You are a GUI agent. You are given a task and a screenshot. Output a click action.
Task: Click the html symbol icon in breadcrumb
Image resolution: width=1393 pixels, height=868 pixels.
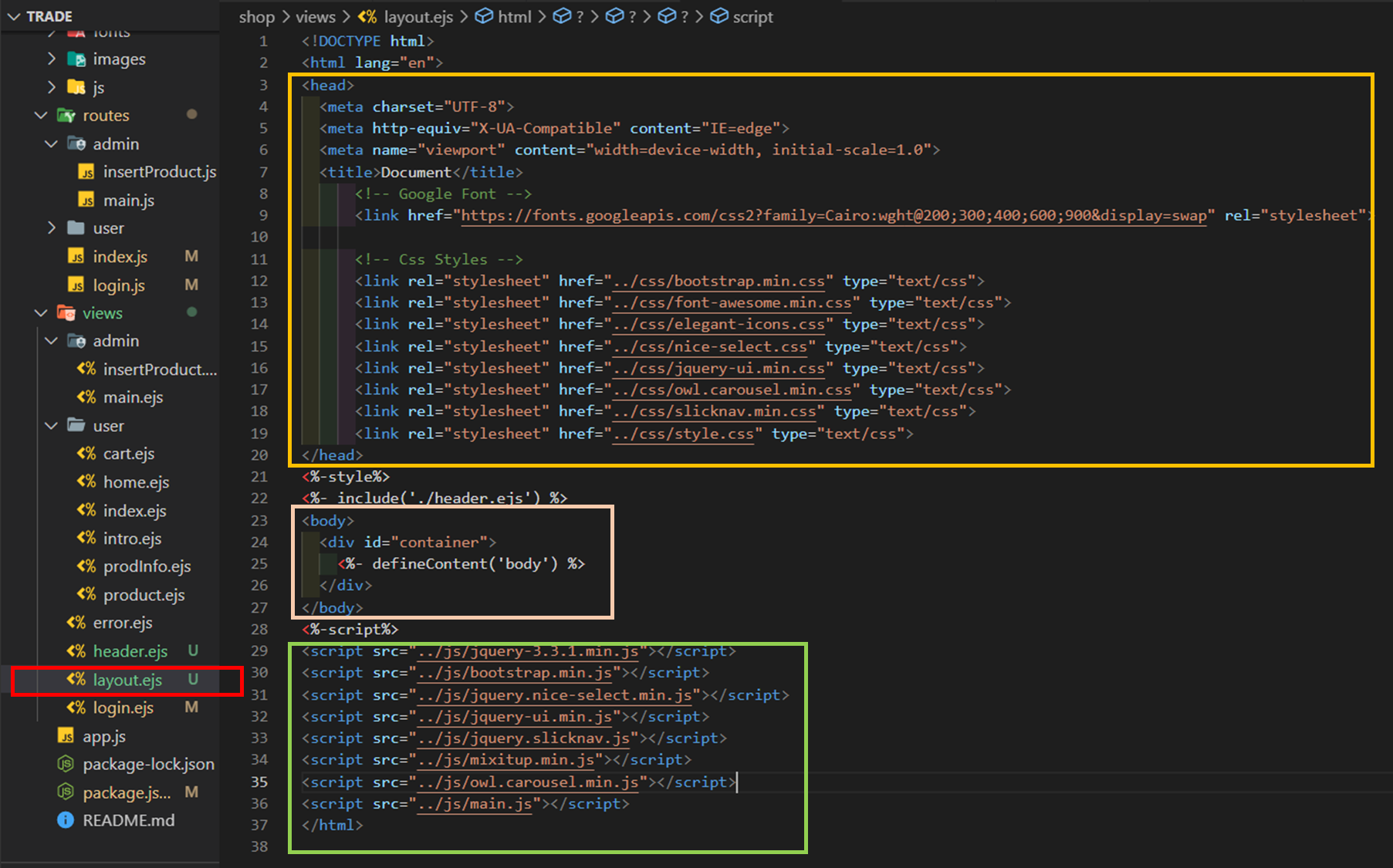(484, 16)
